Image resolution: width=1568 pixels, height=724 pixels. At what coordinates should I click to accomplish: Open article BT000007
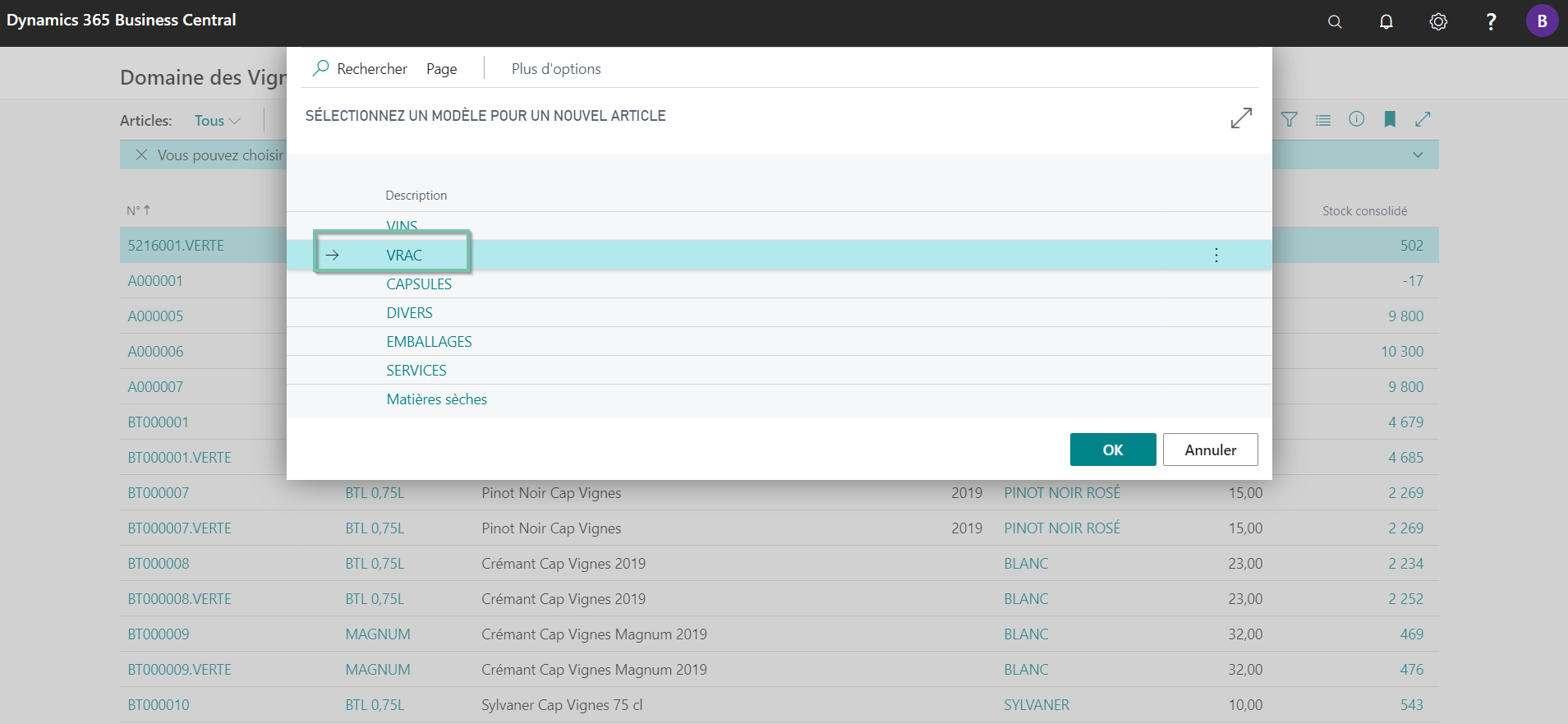pos(158,493)
